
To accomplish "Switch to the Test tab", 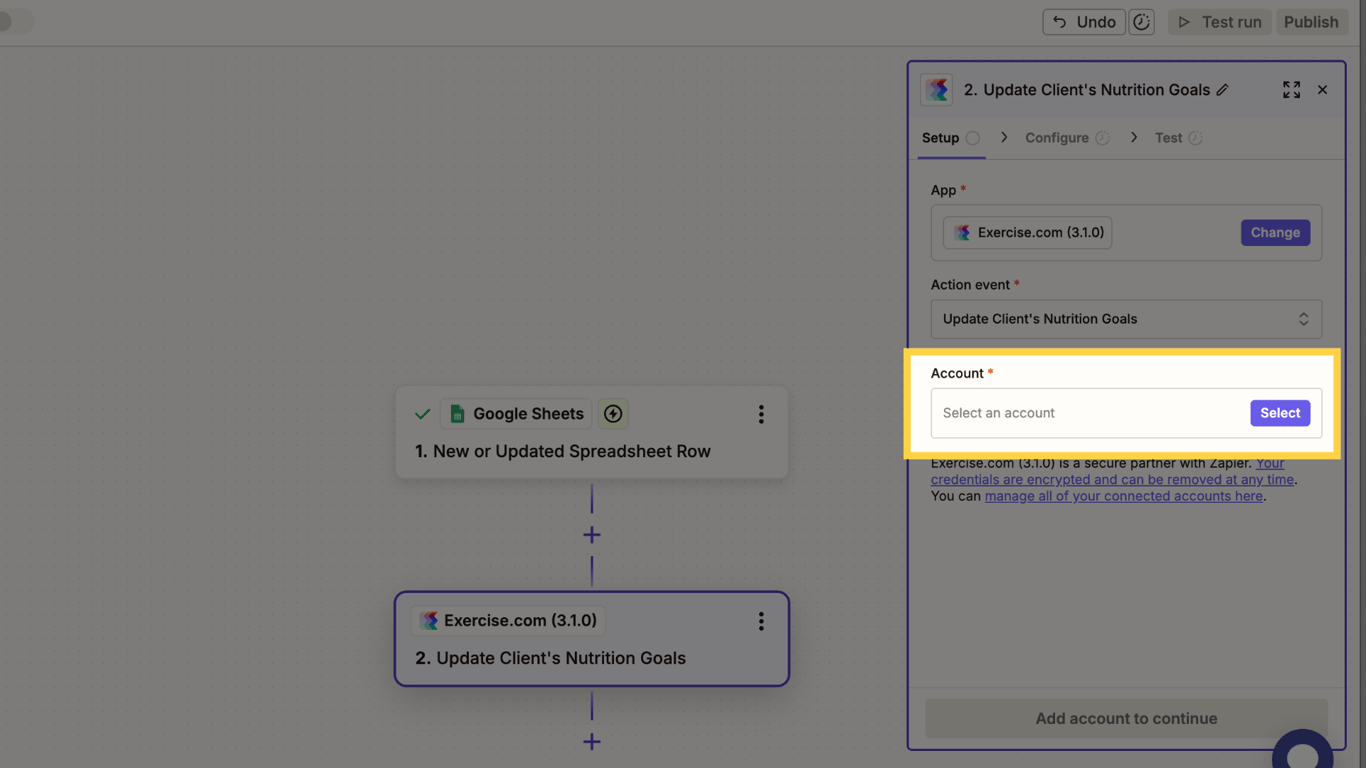I will click(x=1168, y=137).
